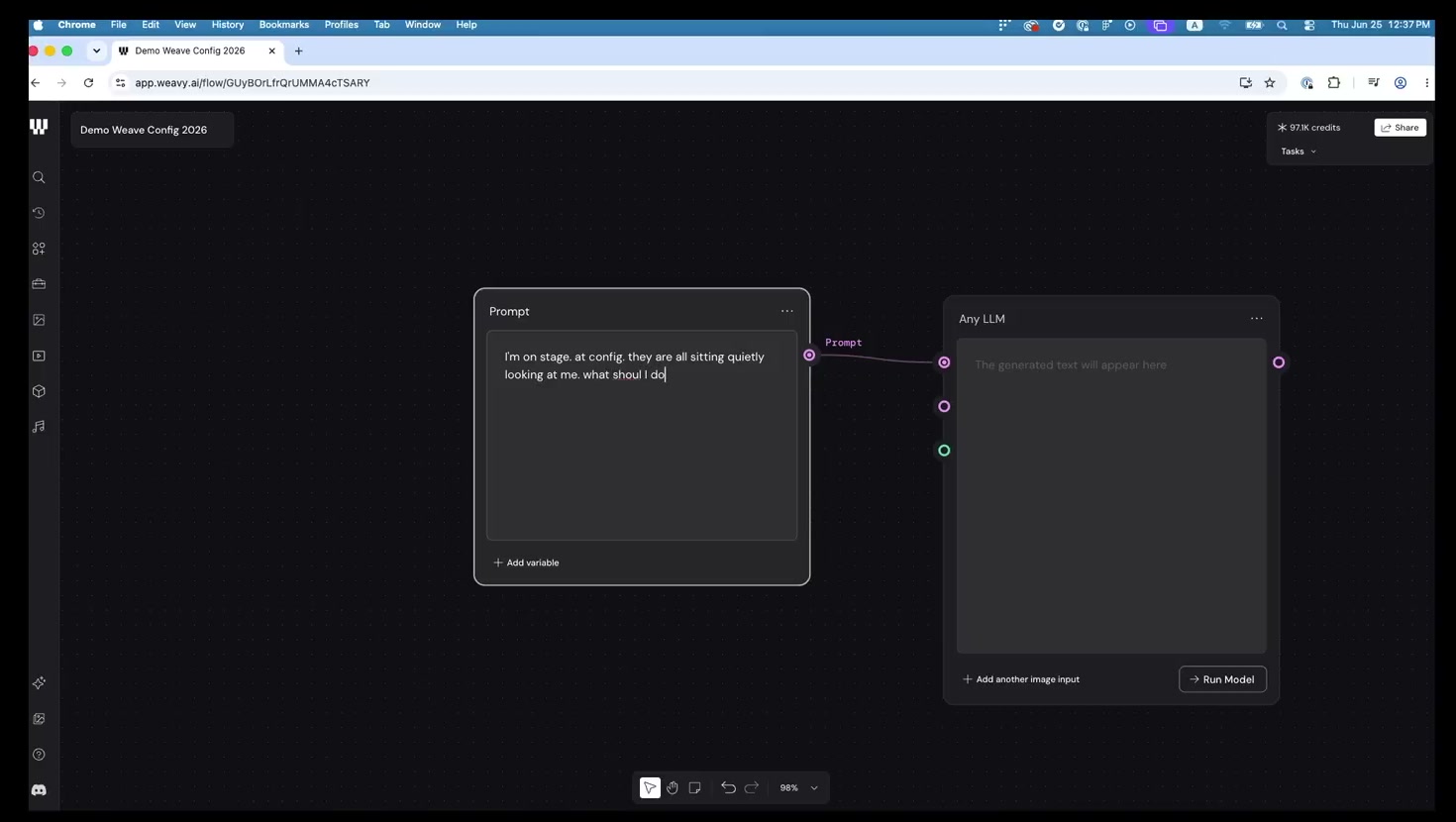Open the Help menu in menu bar
The width and height of the screenshot is (1456, 822).
pyautogui.click(x=467, y=25)
